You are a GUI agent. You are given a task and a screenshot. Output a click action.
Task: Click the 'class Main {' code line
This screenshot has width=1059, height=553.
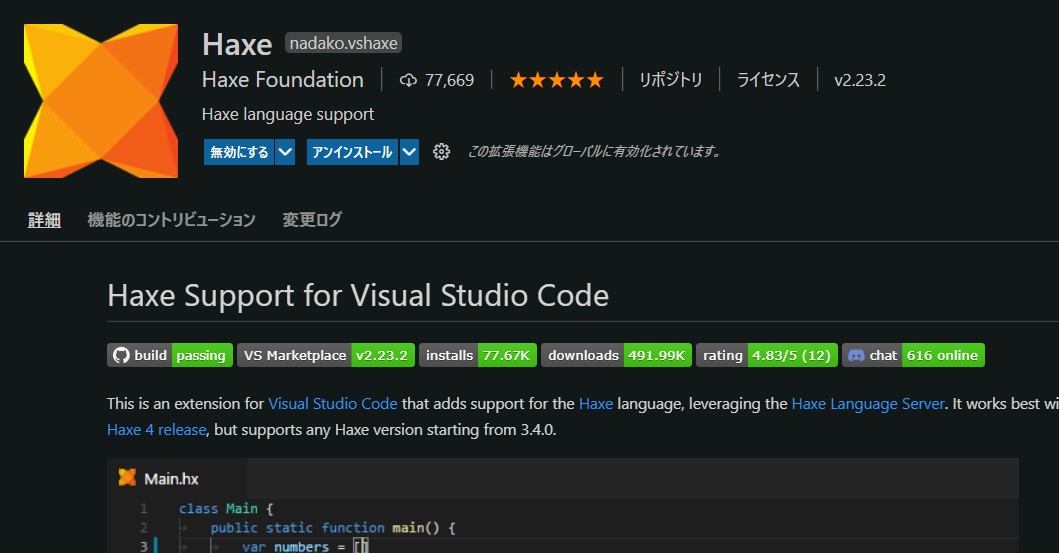click(226, 508)
